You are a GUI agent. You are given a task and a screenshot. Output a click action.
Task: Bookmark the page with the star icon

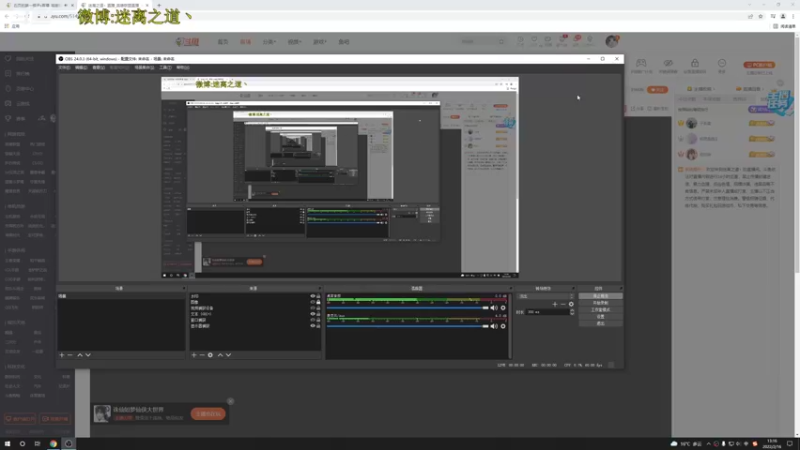761,16
